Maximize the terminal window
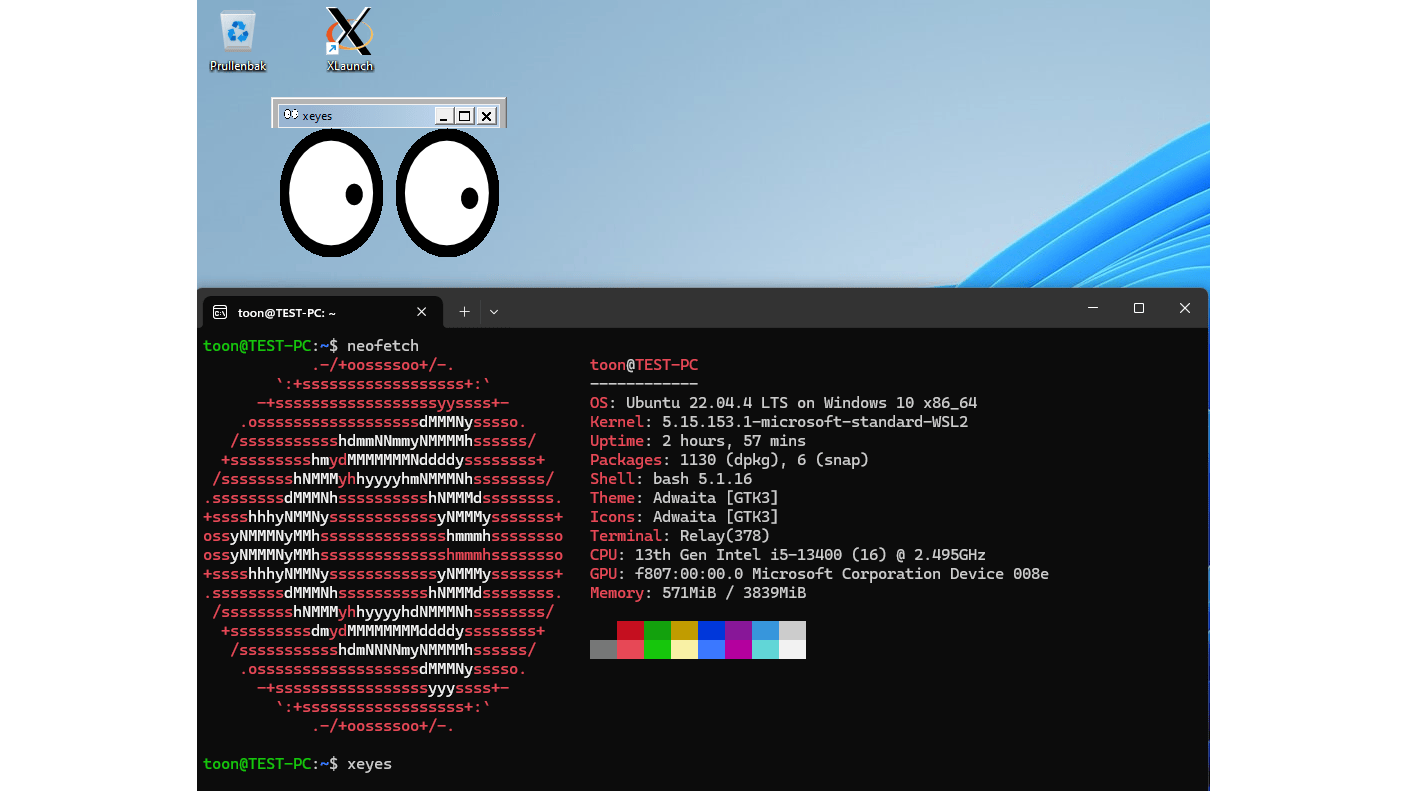The width and height of the screenshot is (1406, 791). click(x=1139, y=309)
